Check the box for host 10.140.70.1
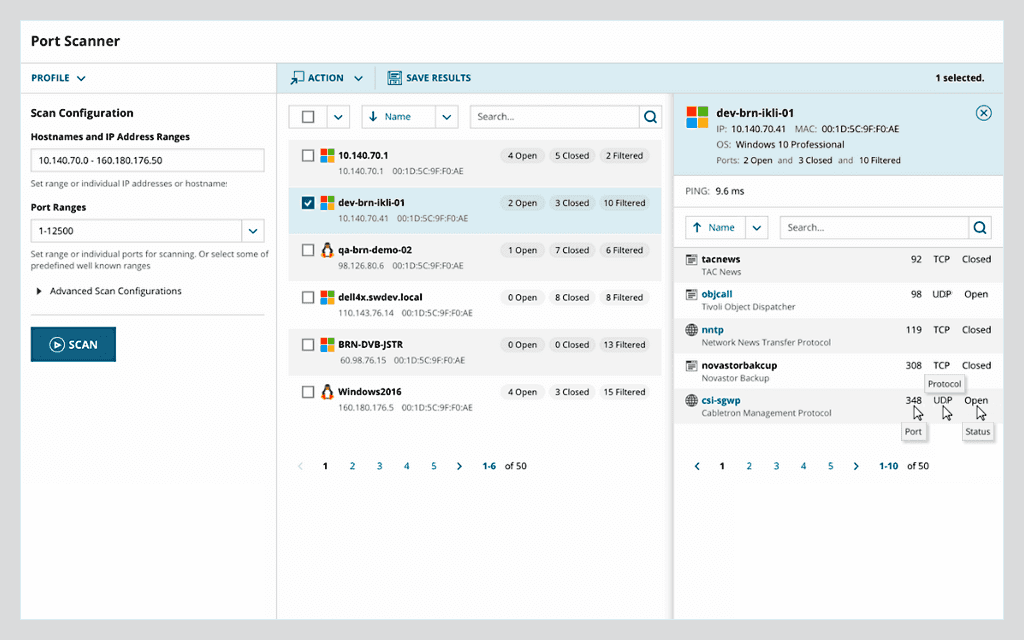 coord(308,155)
